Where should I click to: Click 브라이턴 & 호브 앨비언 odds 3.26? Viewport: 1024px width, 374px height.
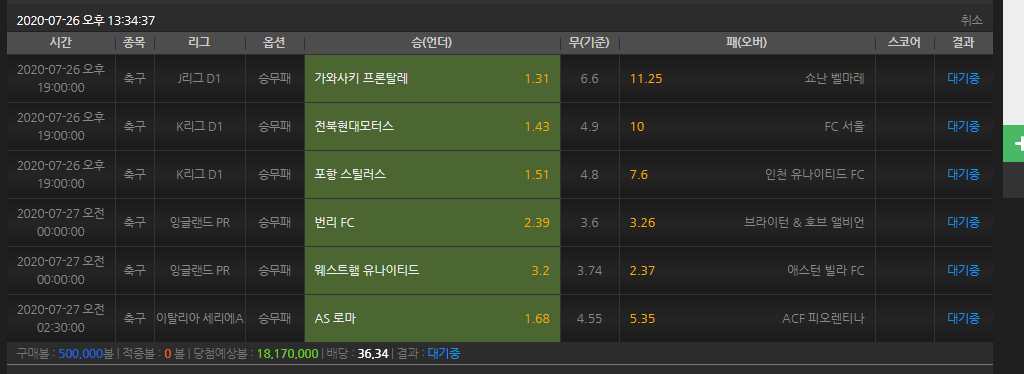click(747, 223)
